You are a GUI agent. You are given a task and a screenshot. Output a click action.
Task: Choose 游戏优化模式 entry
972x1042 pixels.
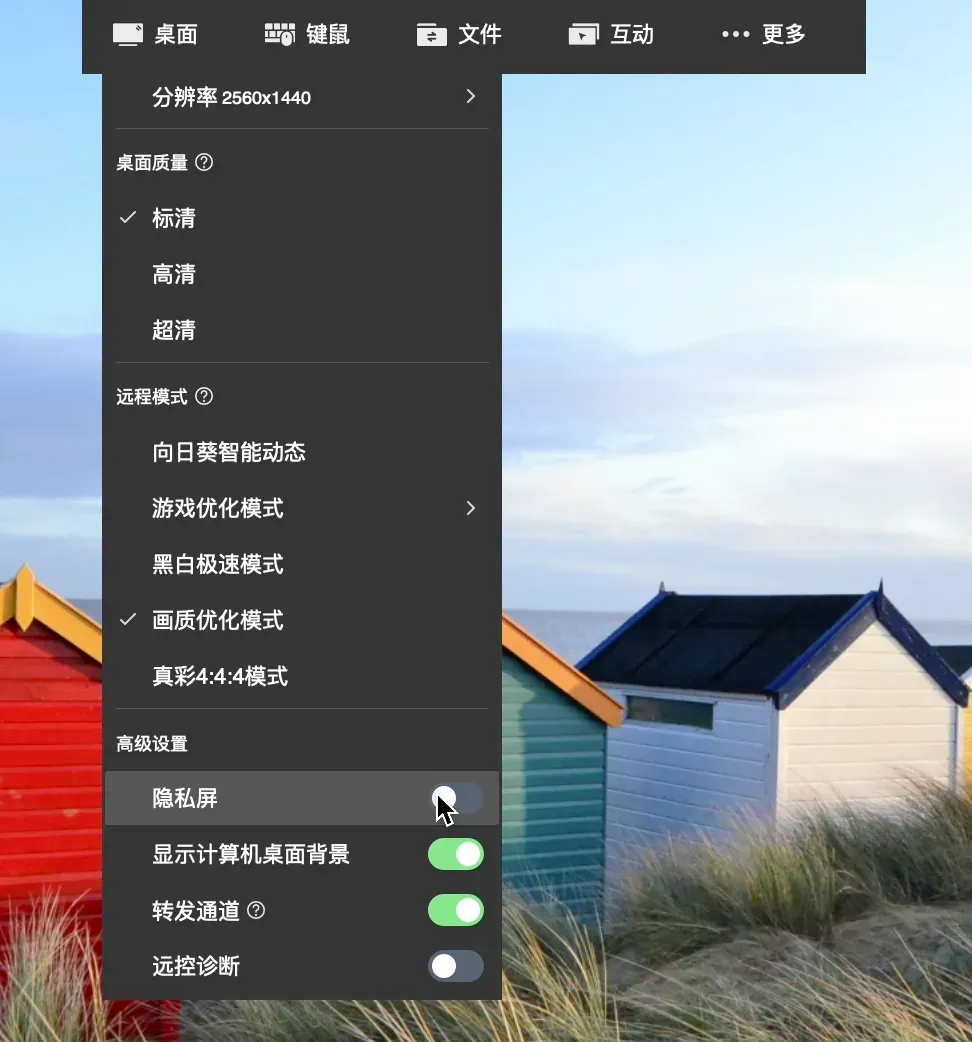click(302, 508)
